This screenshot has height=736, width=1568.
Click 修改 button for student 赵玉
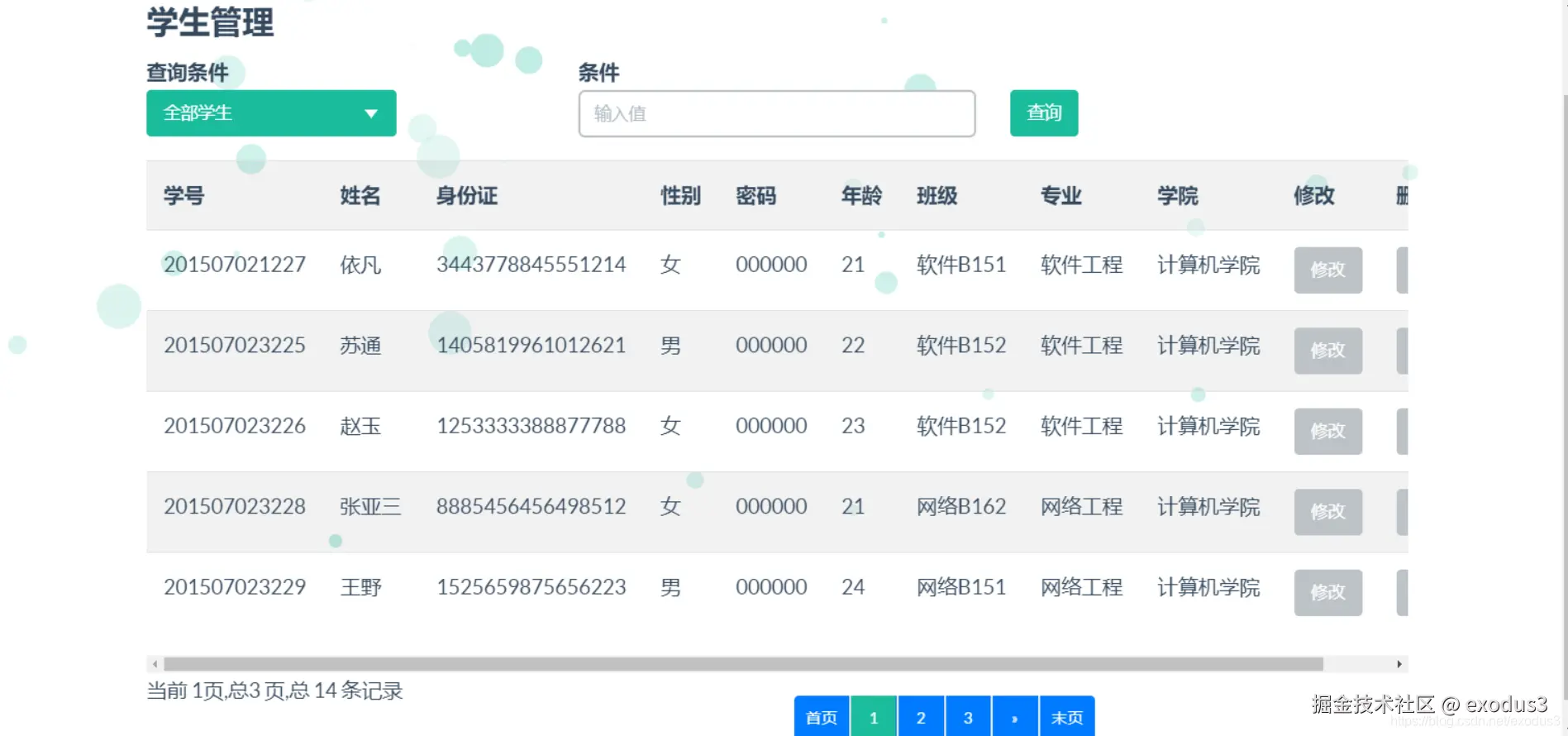coord(1328,431)
